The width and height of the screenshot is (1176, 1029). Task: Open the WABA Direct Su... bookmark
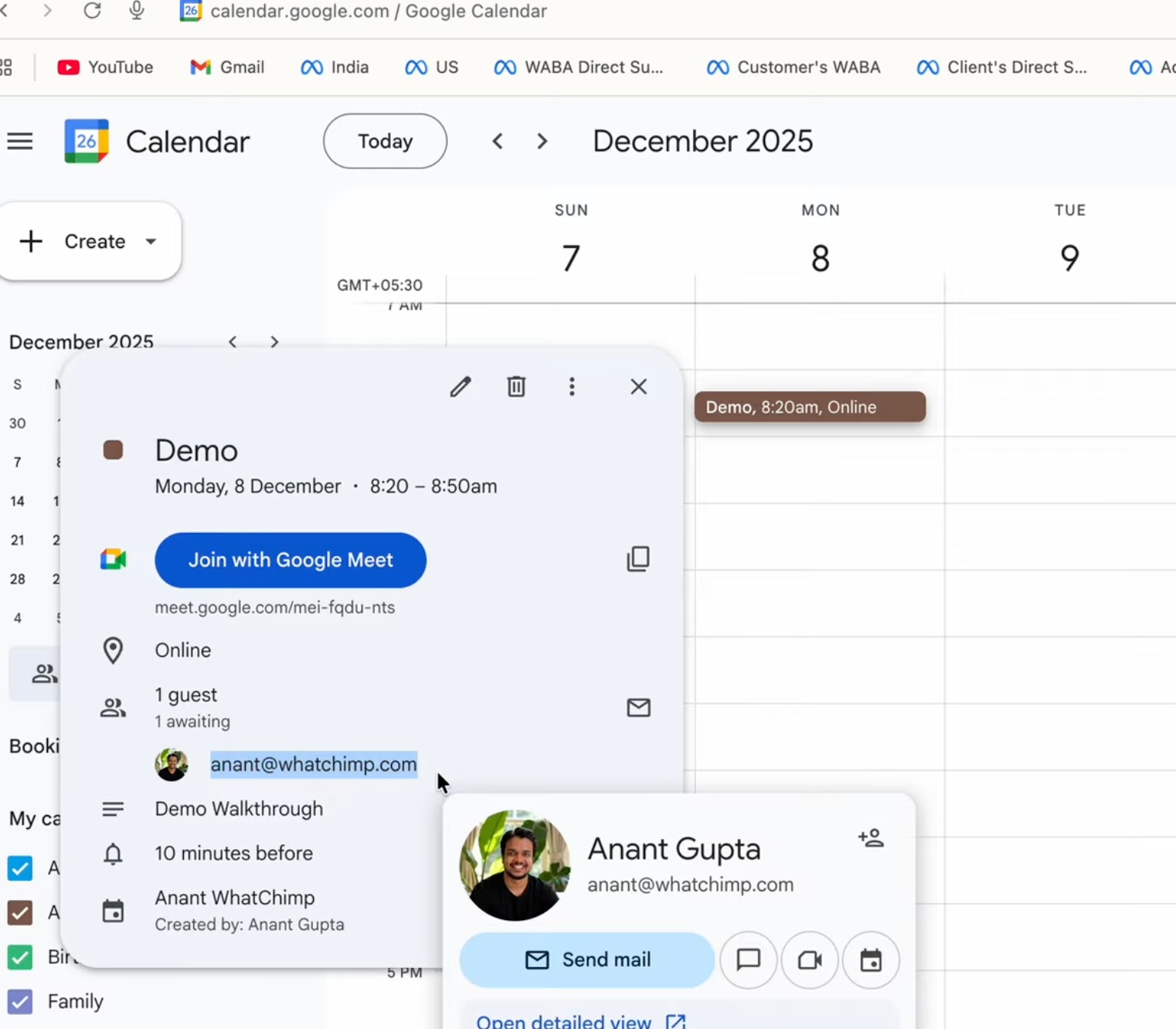click(x=579, y=67)
